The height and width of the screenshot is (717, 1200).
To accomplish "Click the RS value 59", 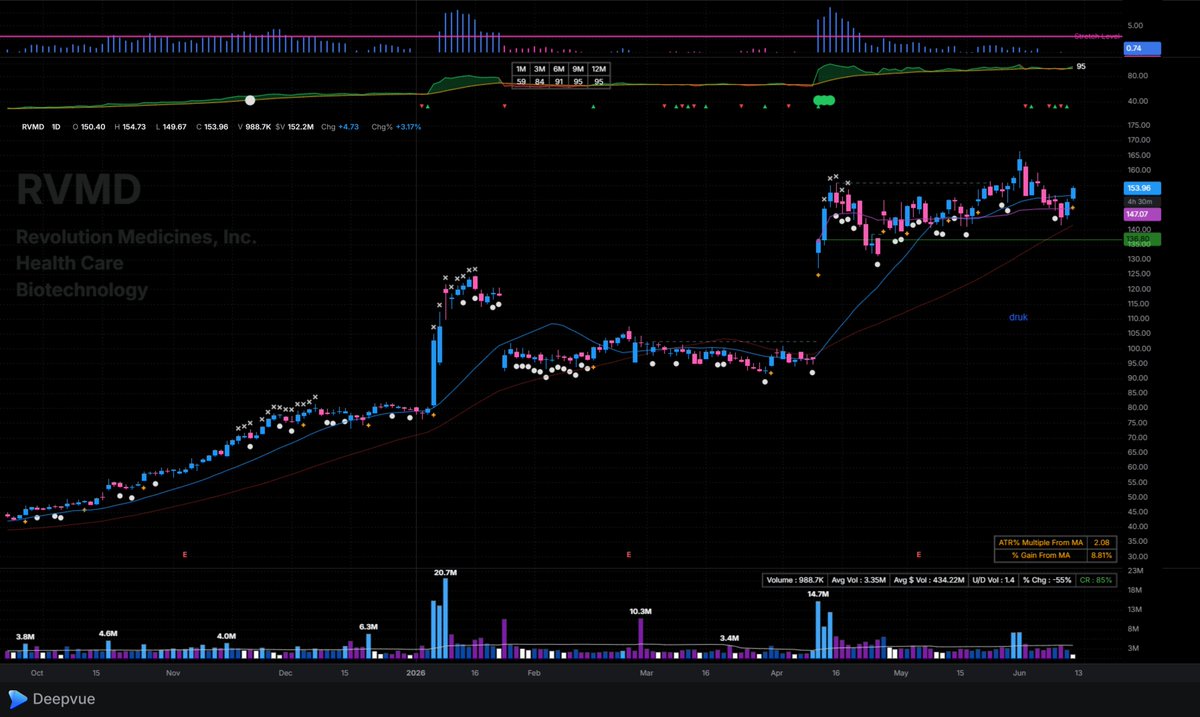I will coord(520,81).
